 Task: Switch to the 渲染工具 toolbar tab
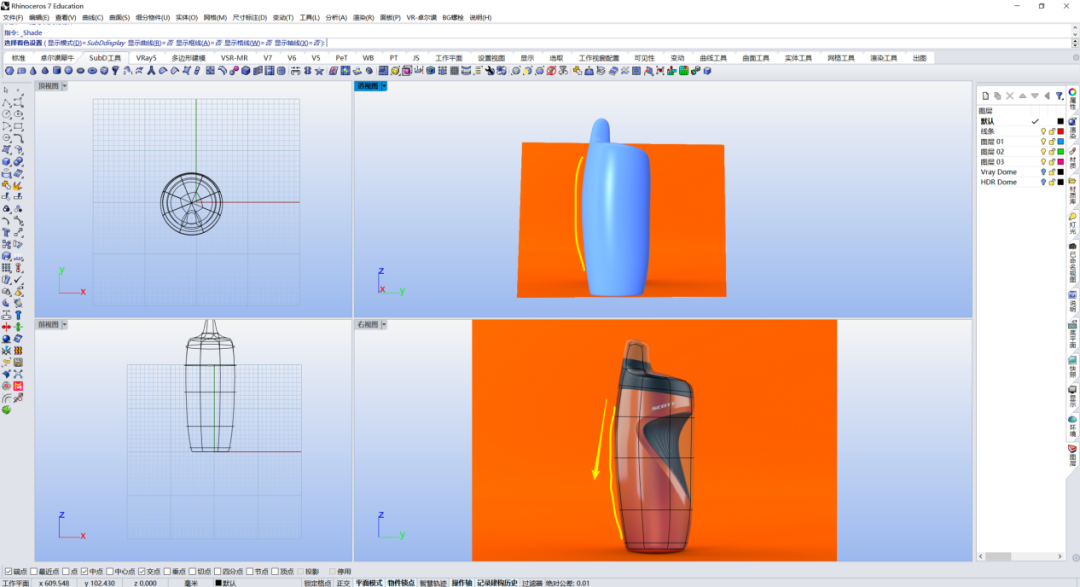(x=883, y=58)
